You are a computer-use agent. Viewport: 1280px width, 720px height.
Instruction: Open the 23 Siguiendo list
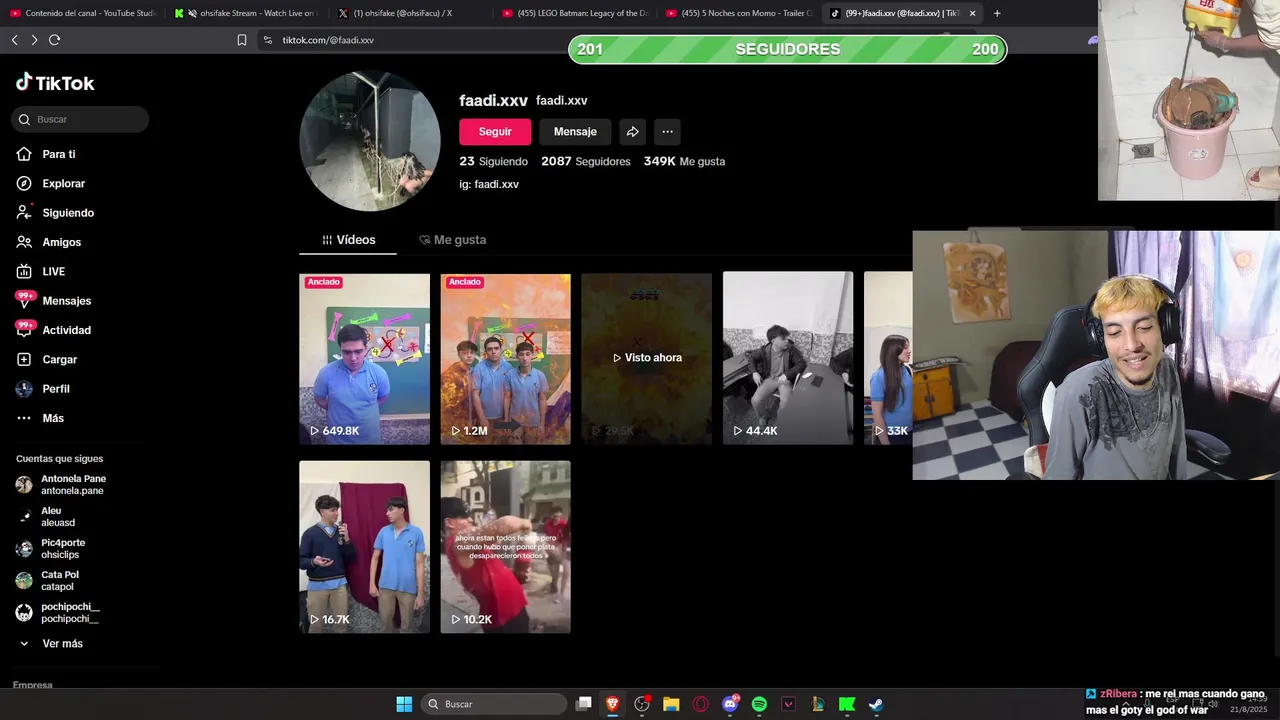pos(494,161)
